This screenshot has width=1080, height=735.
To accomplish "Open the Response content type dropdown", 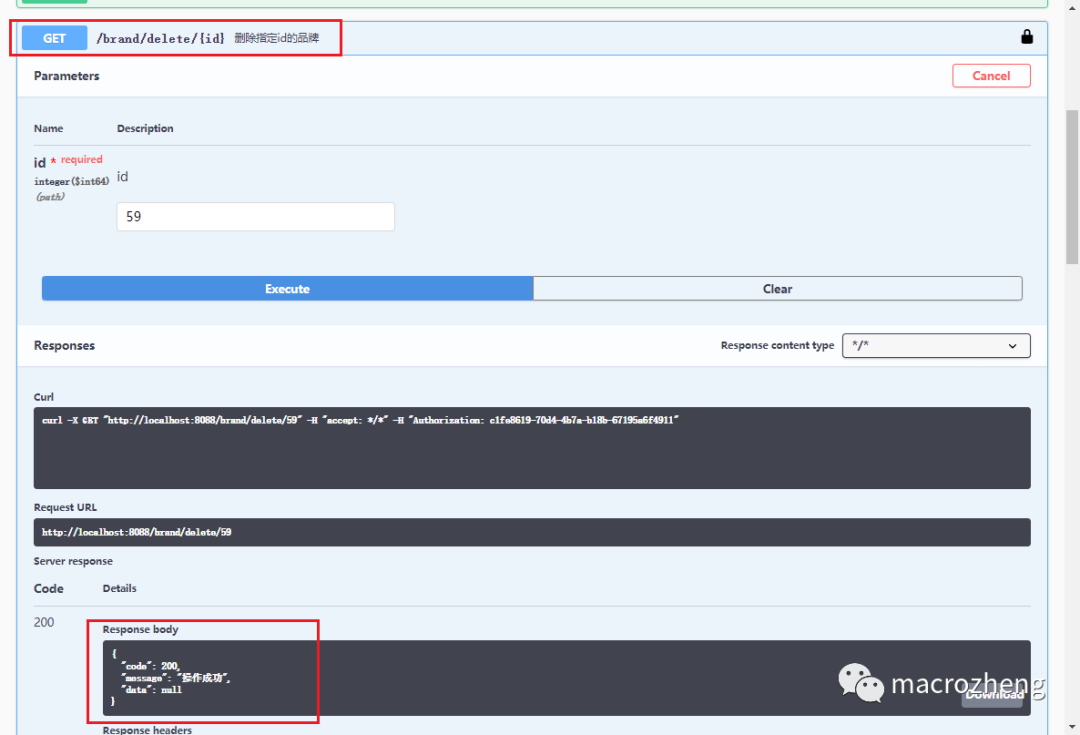I will [936, 345].
